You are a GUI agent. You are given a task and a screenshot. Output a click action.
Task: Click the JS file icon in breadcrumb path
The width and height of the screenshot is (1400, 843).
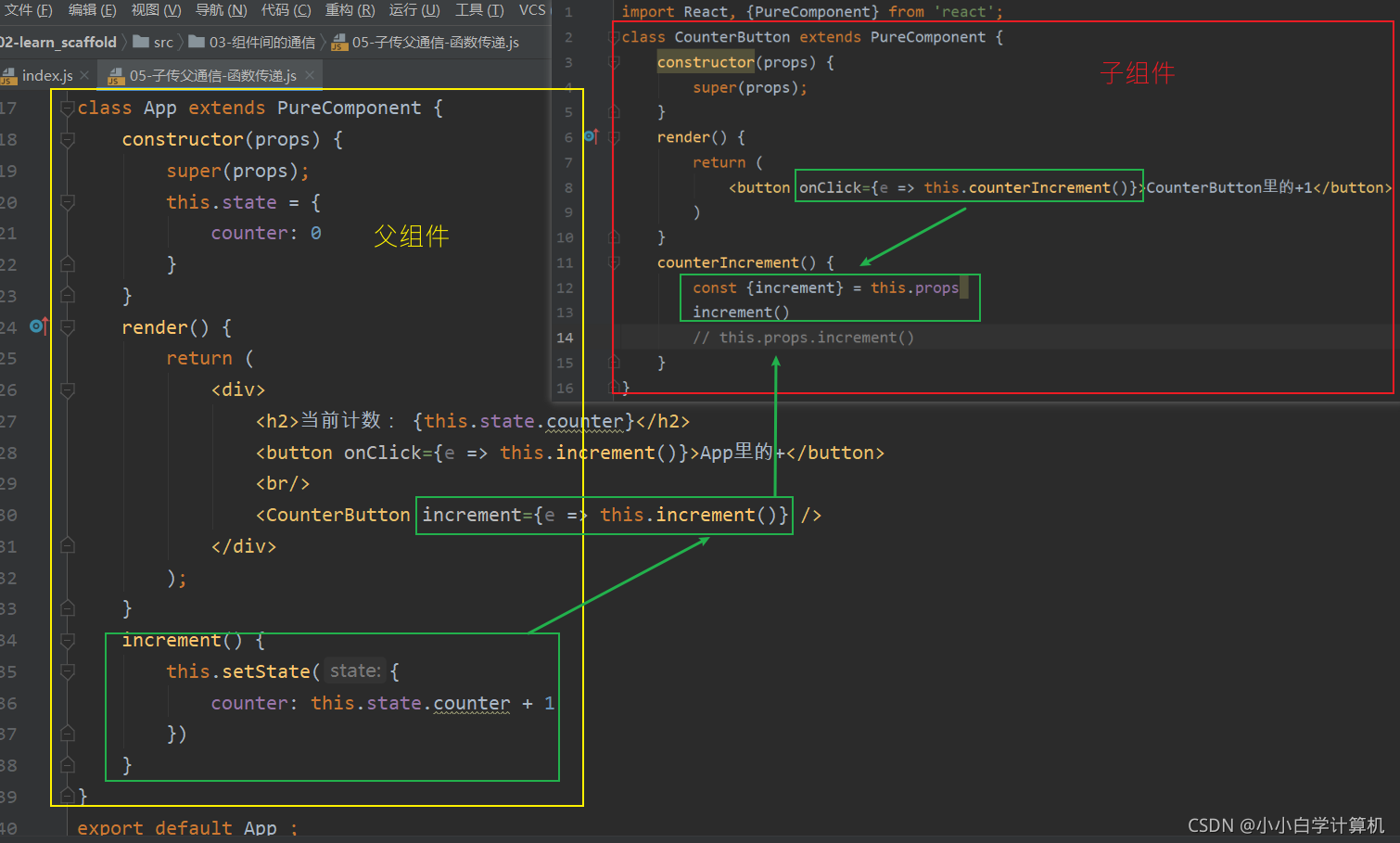[x=339, y=43]
